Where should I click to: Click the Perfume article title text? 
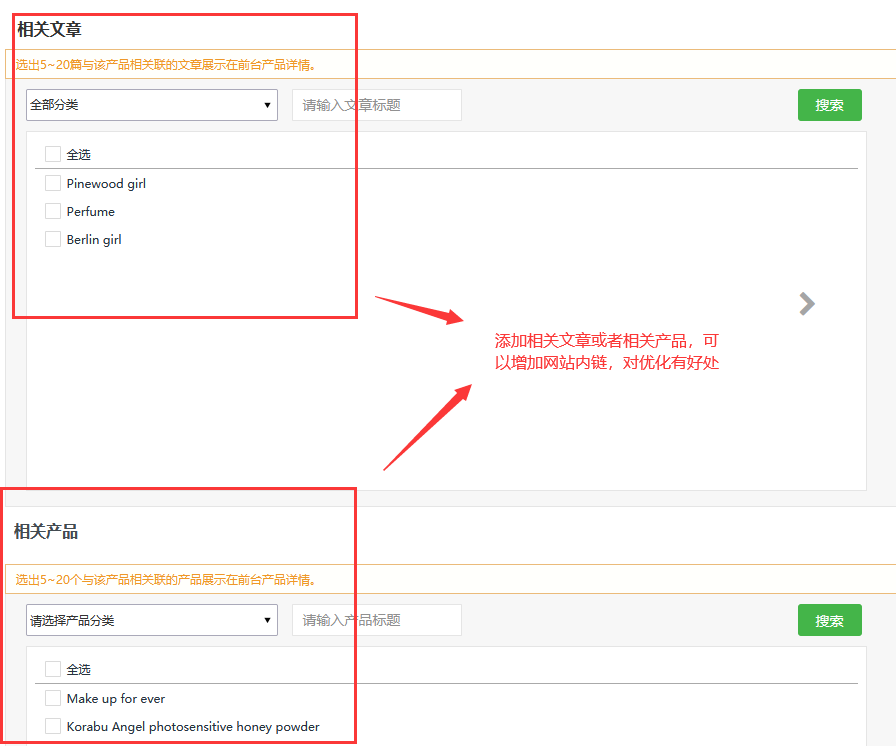pos(91,212)
